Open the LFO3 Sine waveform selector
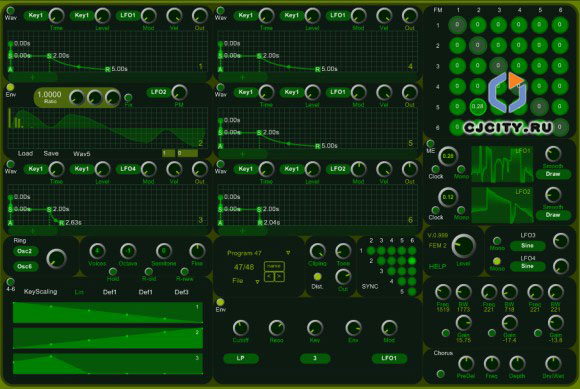The height and width of the screenshot is (389, 580). click(x=527, y=246)
